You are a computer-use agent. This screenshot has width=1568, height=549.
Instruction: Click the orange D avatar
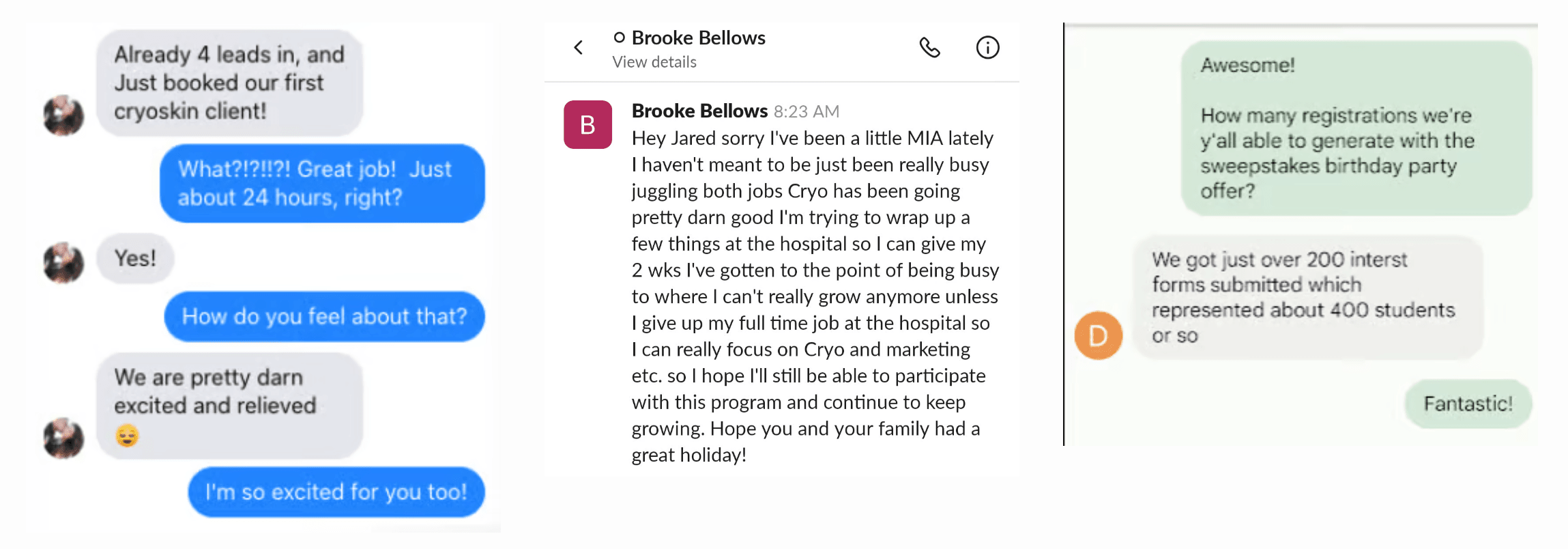coord(1098,335)
